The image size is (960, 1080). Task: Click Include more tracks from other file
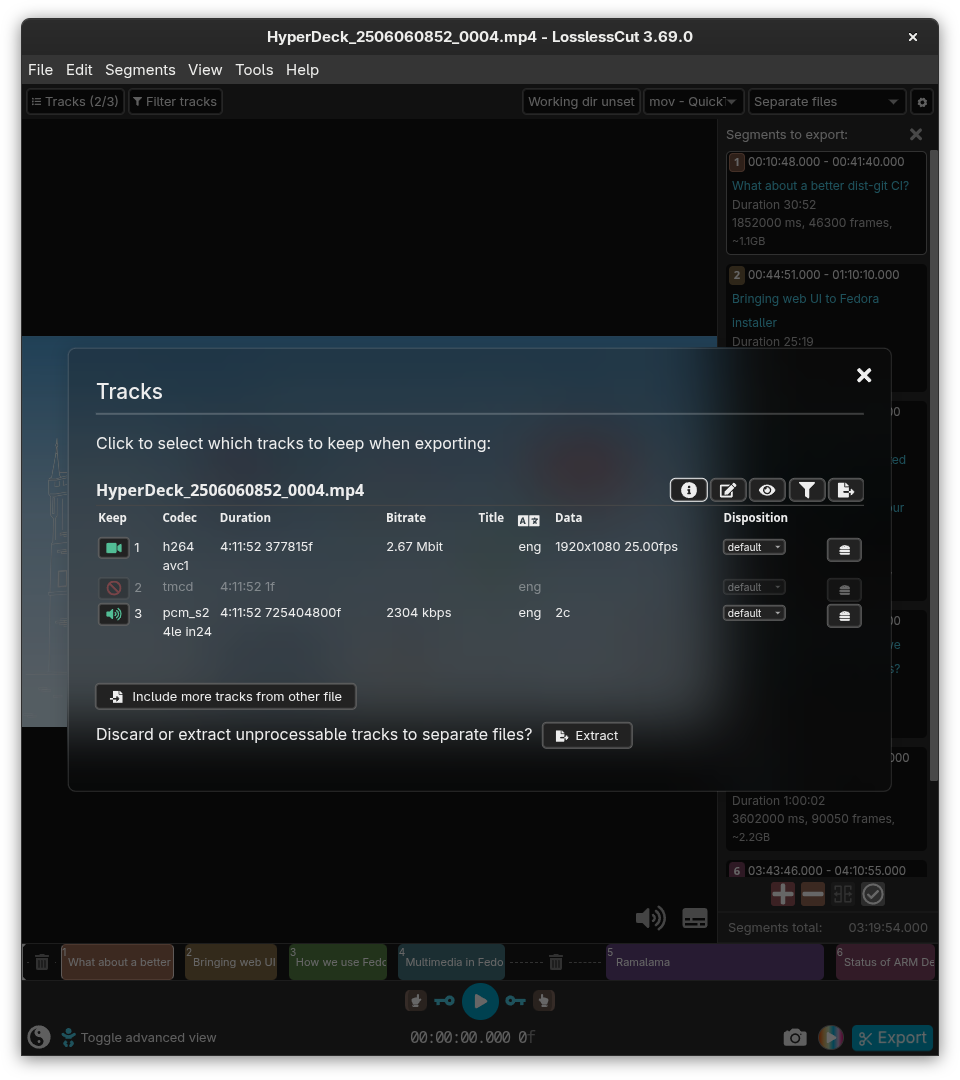[226, 696]
